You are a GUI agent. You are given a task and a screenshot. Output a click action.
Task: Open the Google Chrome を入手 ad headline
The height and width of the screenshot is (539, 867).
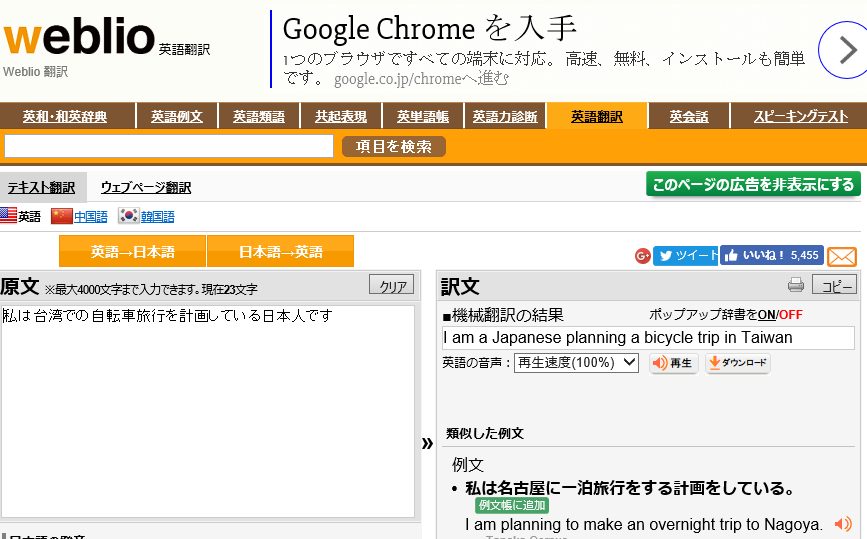pos(430,29)
